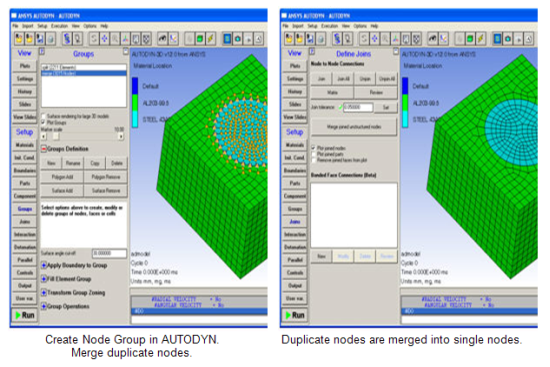Click the Polygon Add button in Groups panel
The height and width of the screenshot is (367, 550).
[62, 177]
